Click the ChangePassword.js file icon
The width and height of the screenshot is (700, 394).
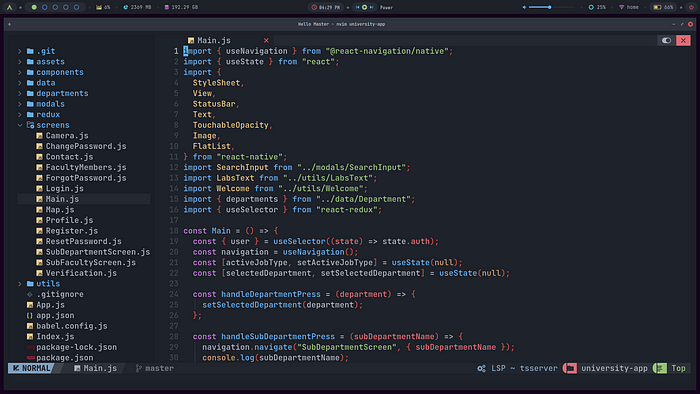click(39, 146)
